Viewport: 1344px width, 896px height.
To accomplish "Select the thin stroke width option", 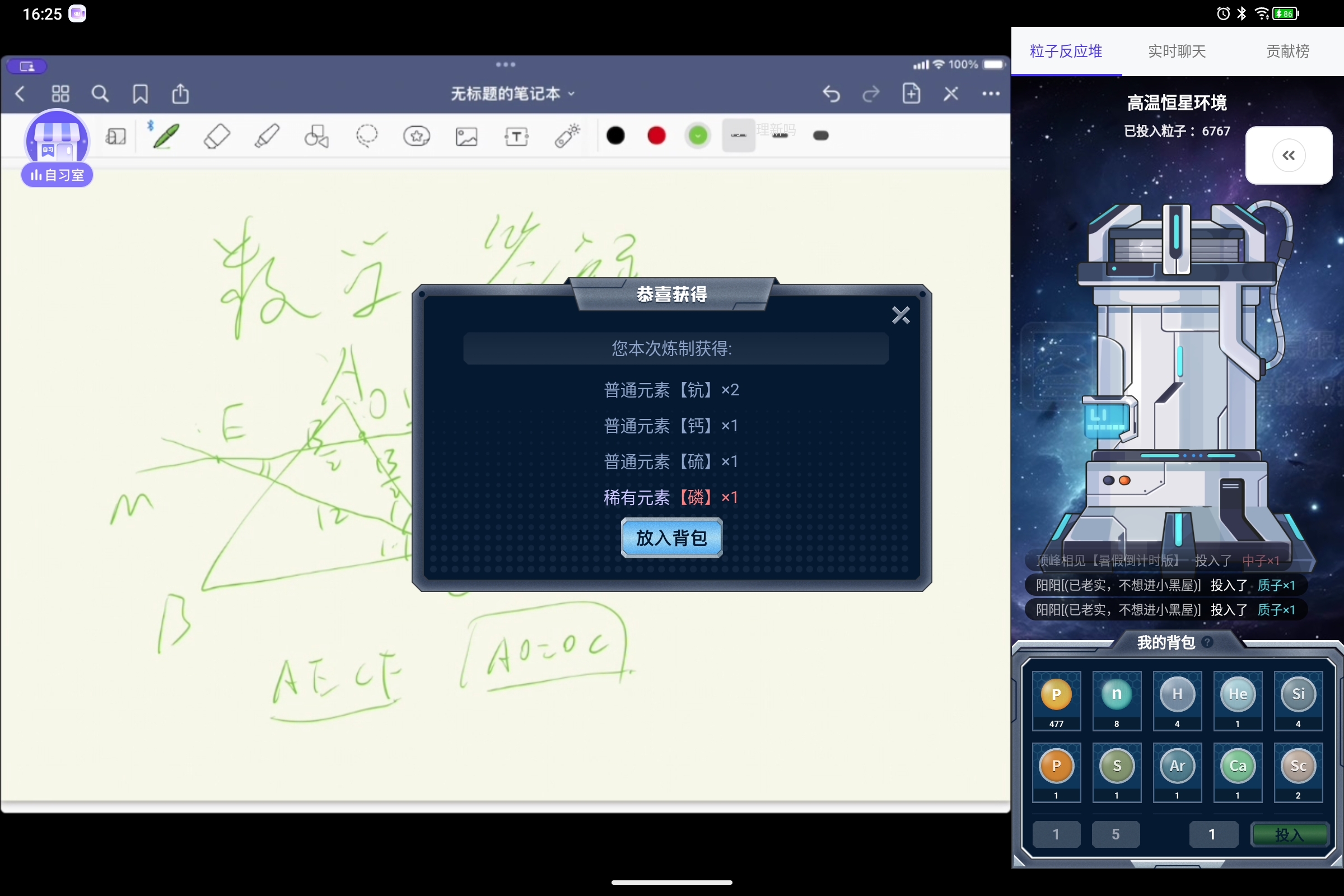I will tap(738, 136).
